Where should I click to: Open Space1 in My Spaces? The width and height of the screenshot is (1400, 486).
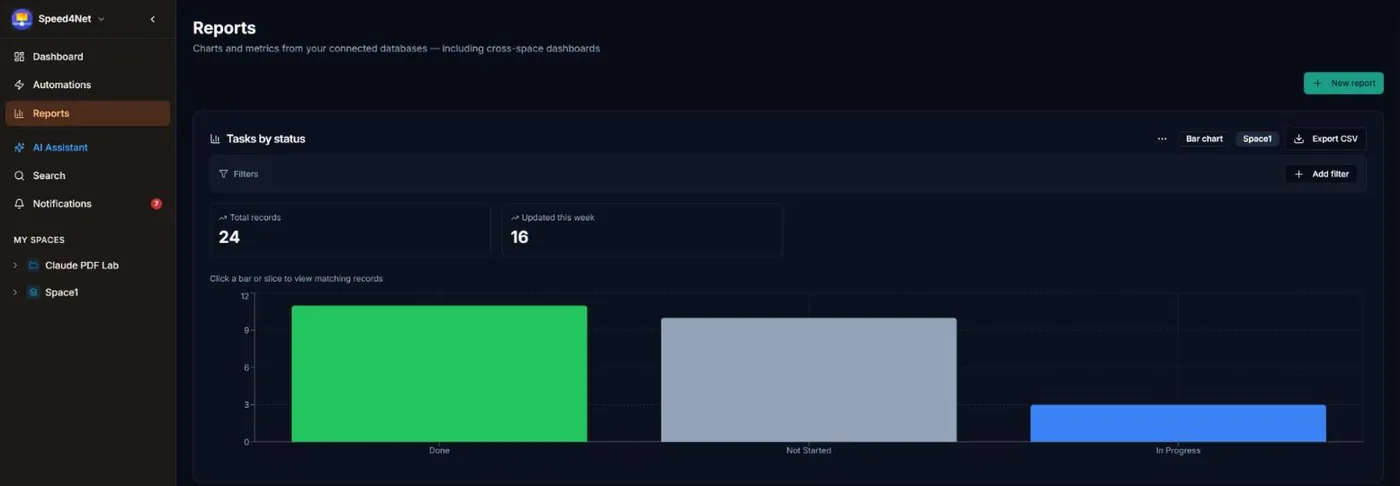[x=61, y=293]
